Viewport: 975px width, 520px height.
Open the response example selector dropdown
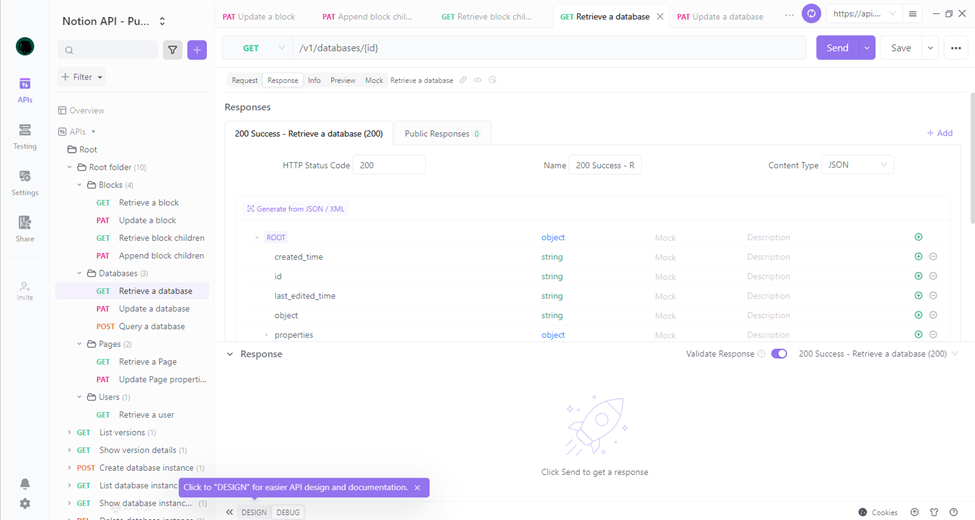[879, 353]
